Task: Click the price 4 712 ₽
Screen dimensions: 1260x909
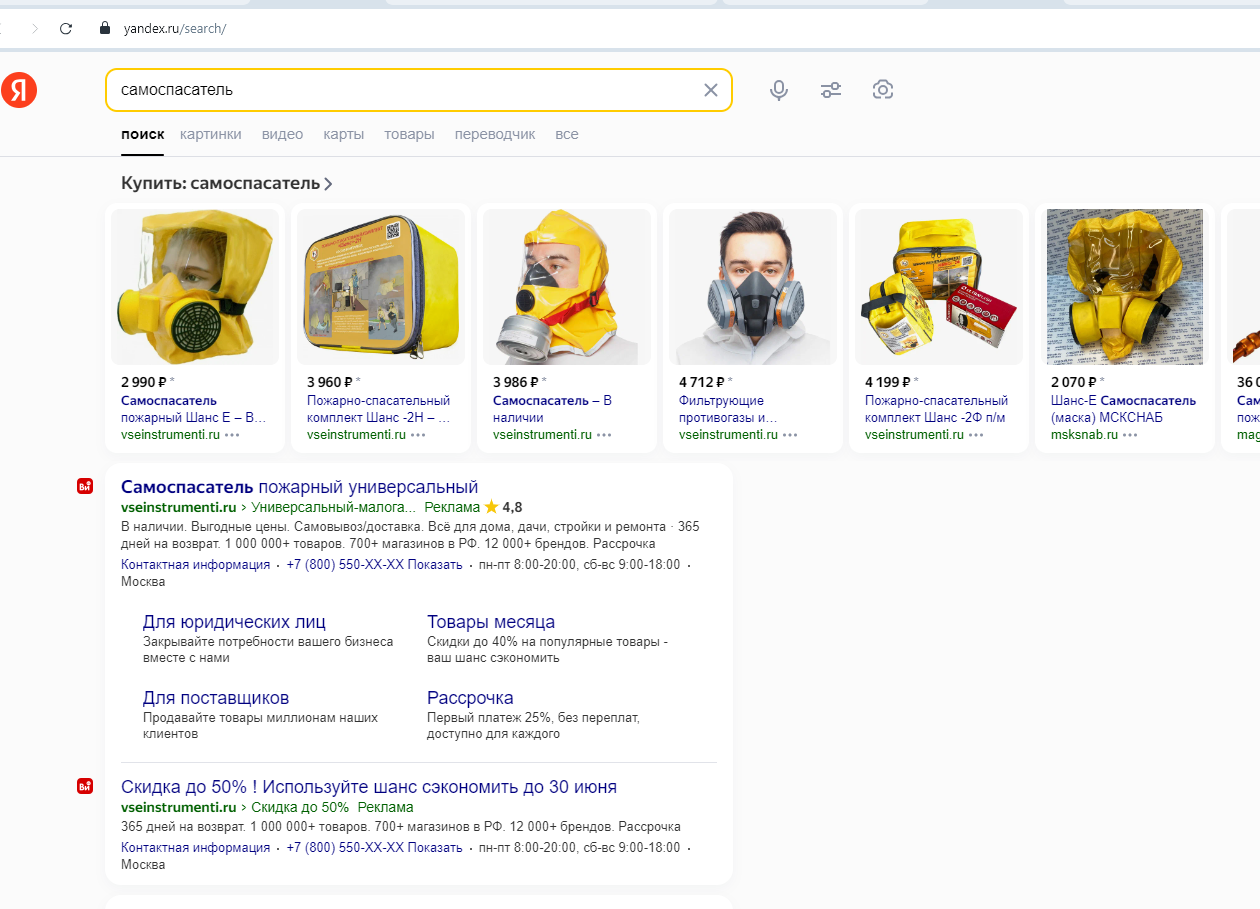Action: point(702,381)
